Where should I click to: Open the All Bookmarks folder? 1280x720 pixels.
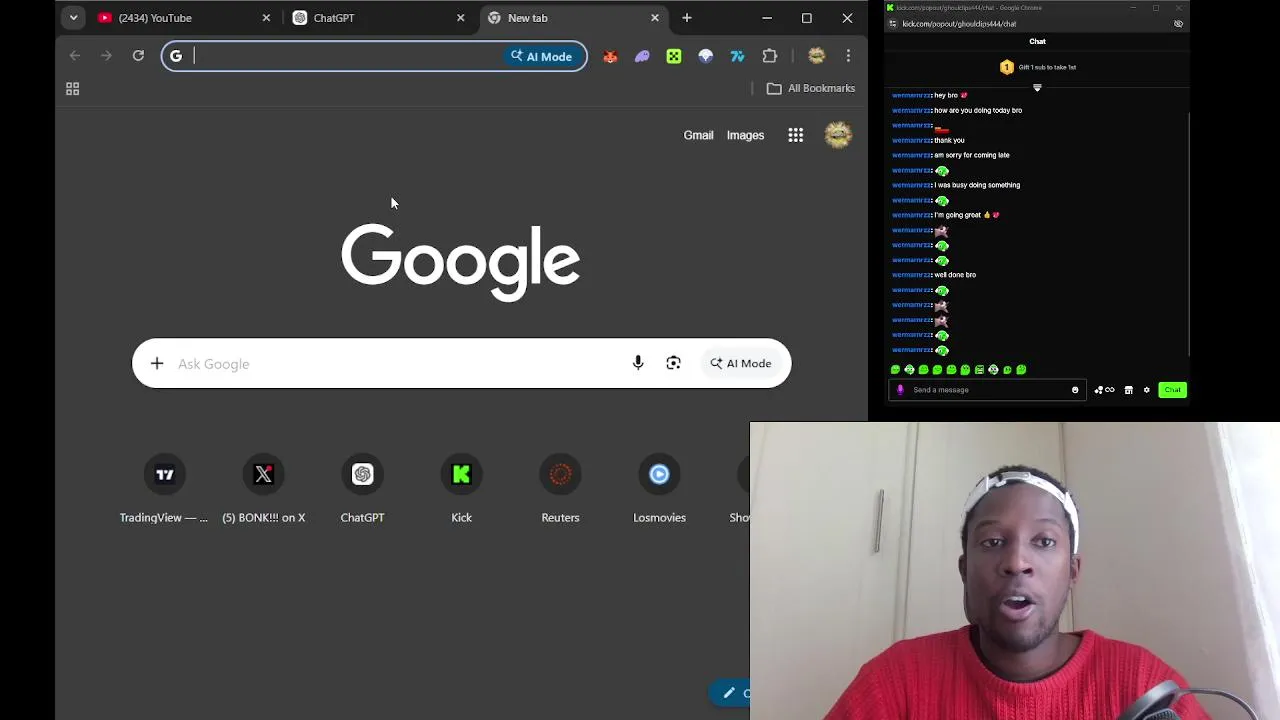(811, 88)
